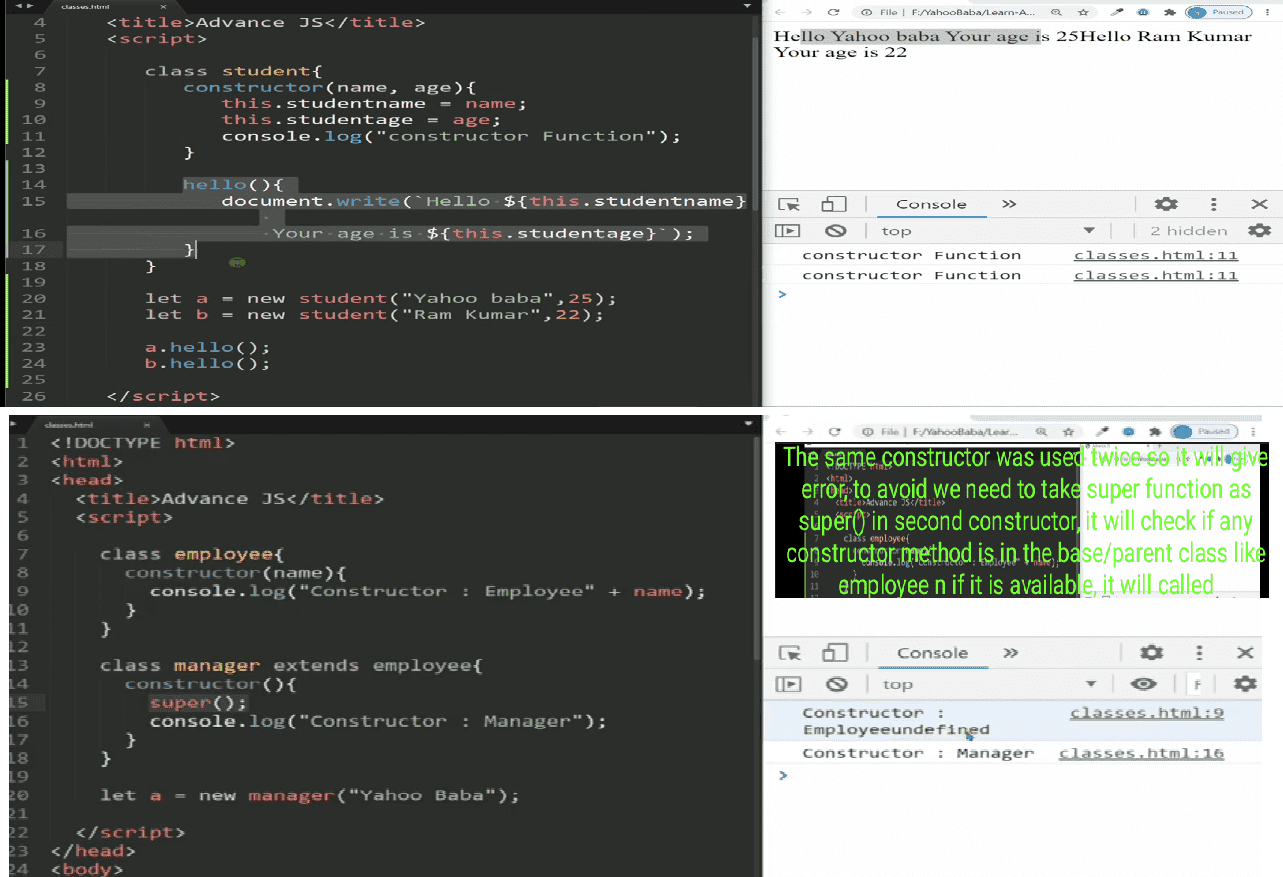Select the inspect element icon in lower DevTools

(790, 653)
